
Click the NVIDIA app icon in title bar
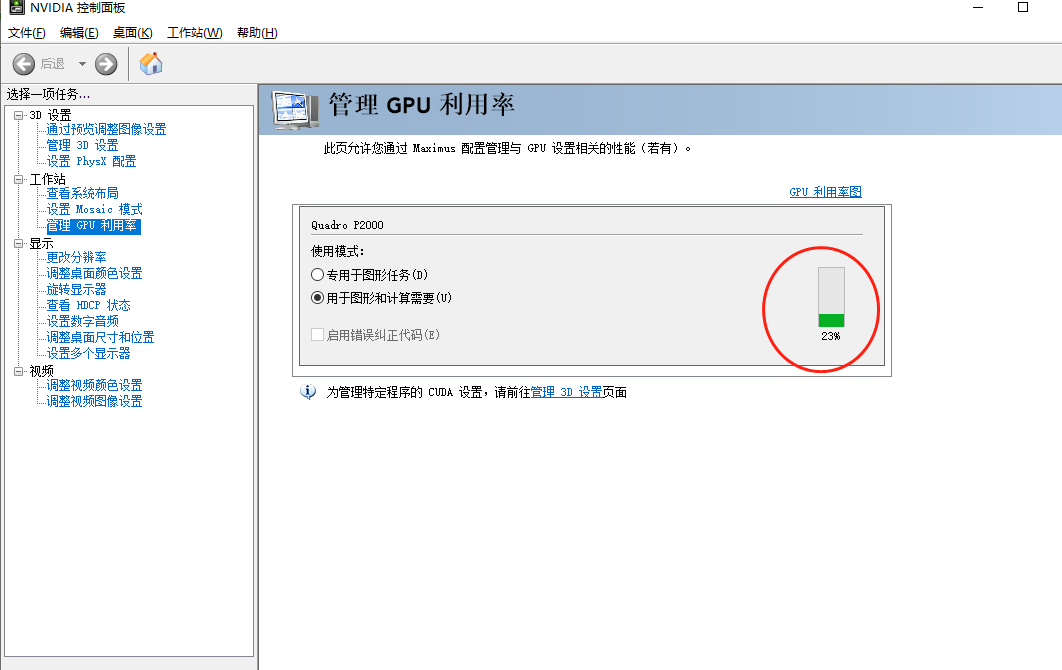pos(16,7)
